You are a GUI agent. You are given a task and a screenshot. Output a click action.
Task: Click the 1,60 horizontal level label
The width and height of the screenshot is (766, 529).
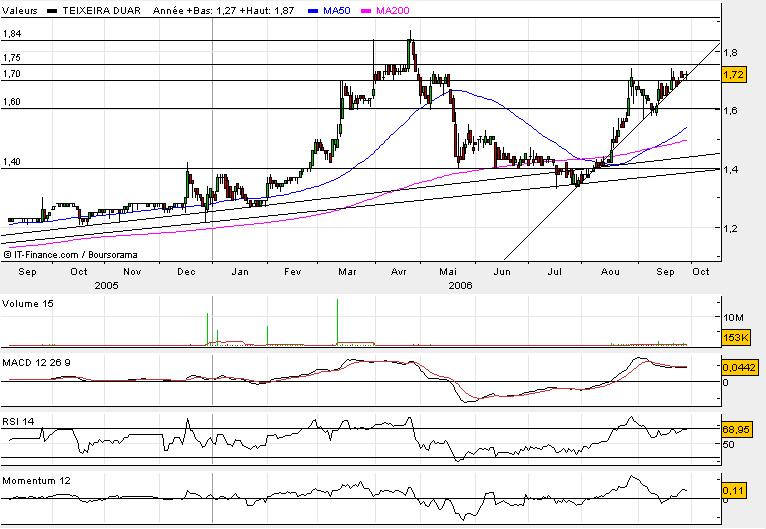12,102
